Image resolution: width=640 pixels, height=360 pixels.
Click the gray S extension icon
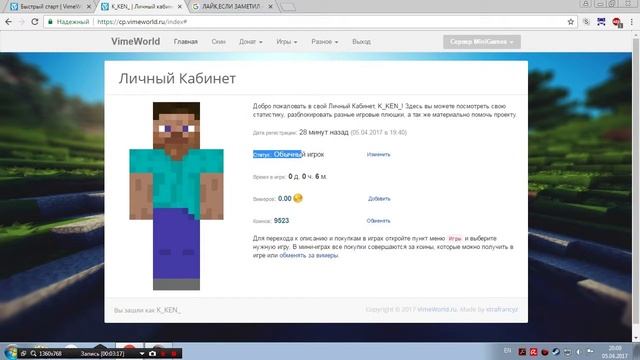[587, 22]
